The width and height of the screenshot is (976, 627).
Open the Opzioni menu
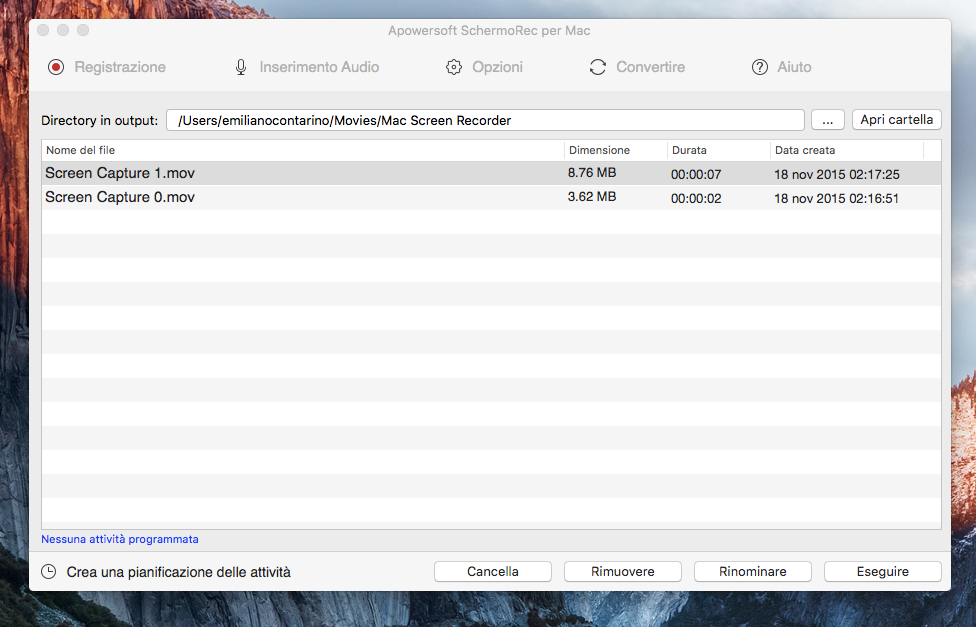click(x=497, y=67)
